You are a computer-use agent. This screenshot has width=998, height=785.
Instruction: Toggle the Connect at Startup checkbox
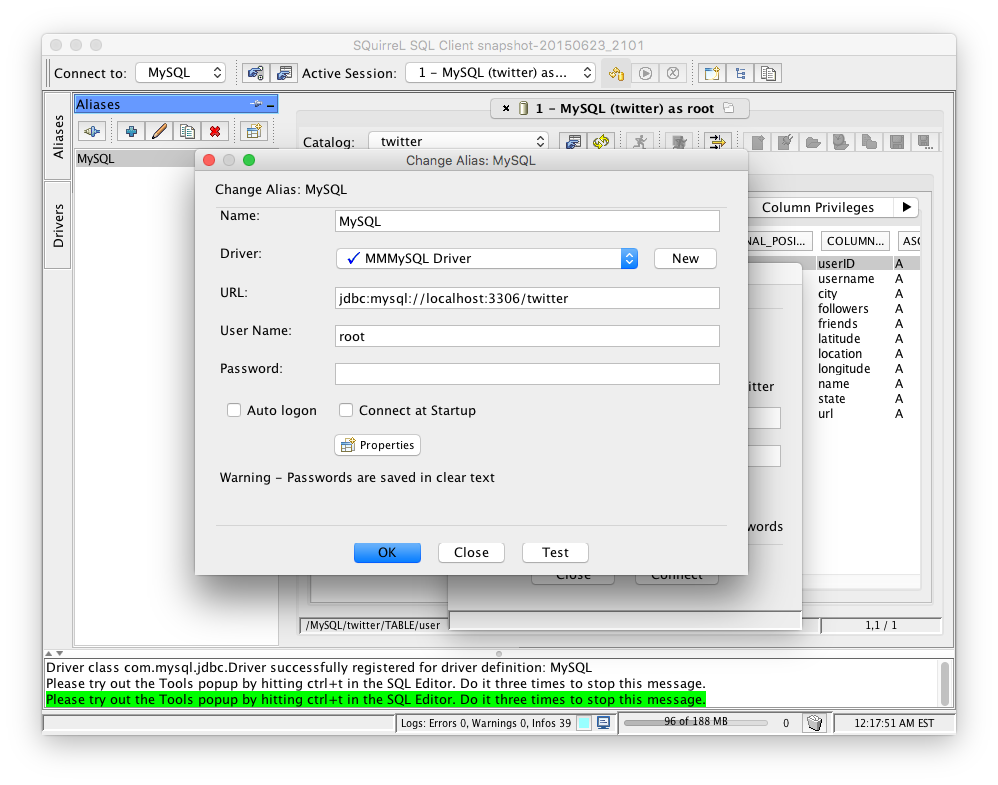pos(346,410)
